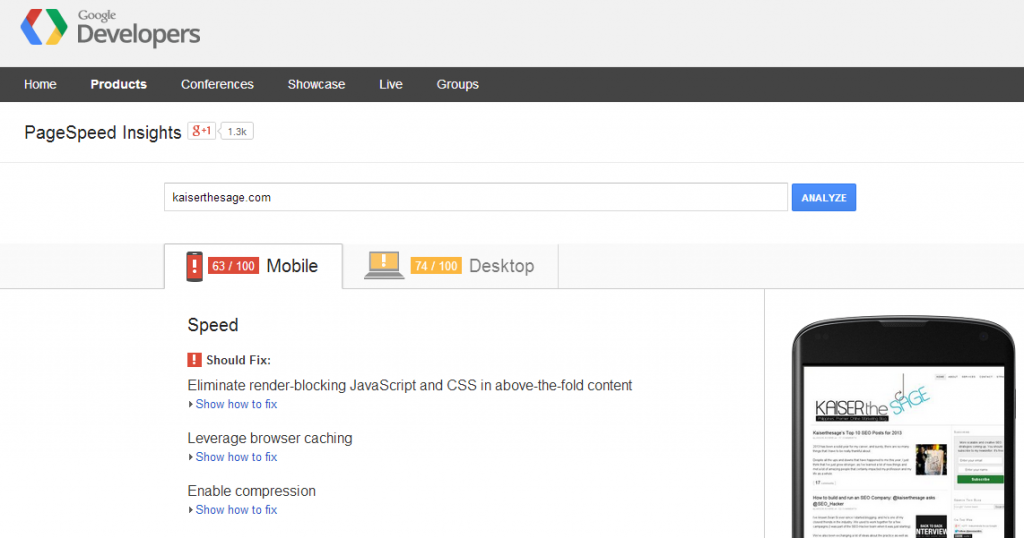Click the Should Fix: label

tap(238, 360)
